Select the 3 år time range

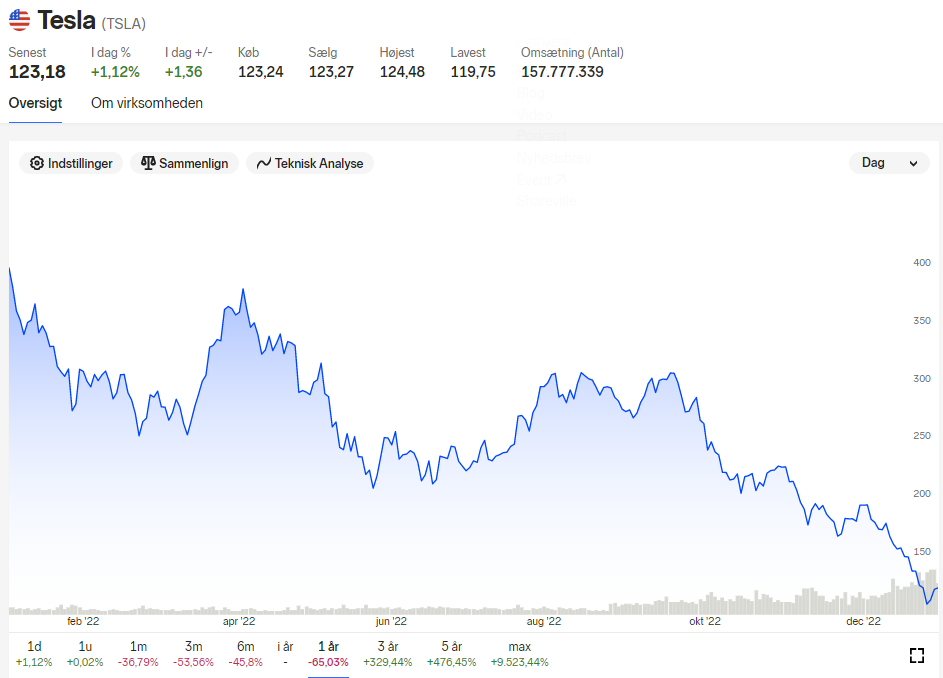[387, 654]
